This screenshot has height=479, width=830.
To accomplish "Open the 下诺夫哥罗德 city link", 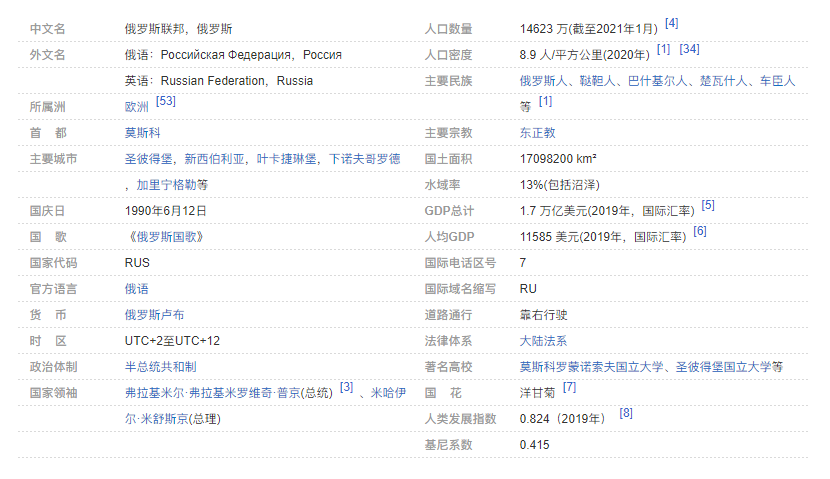I will (365, 159).
